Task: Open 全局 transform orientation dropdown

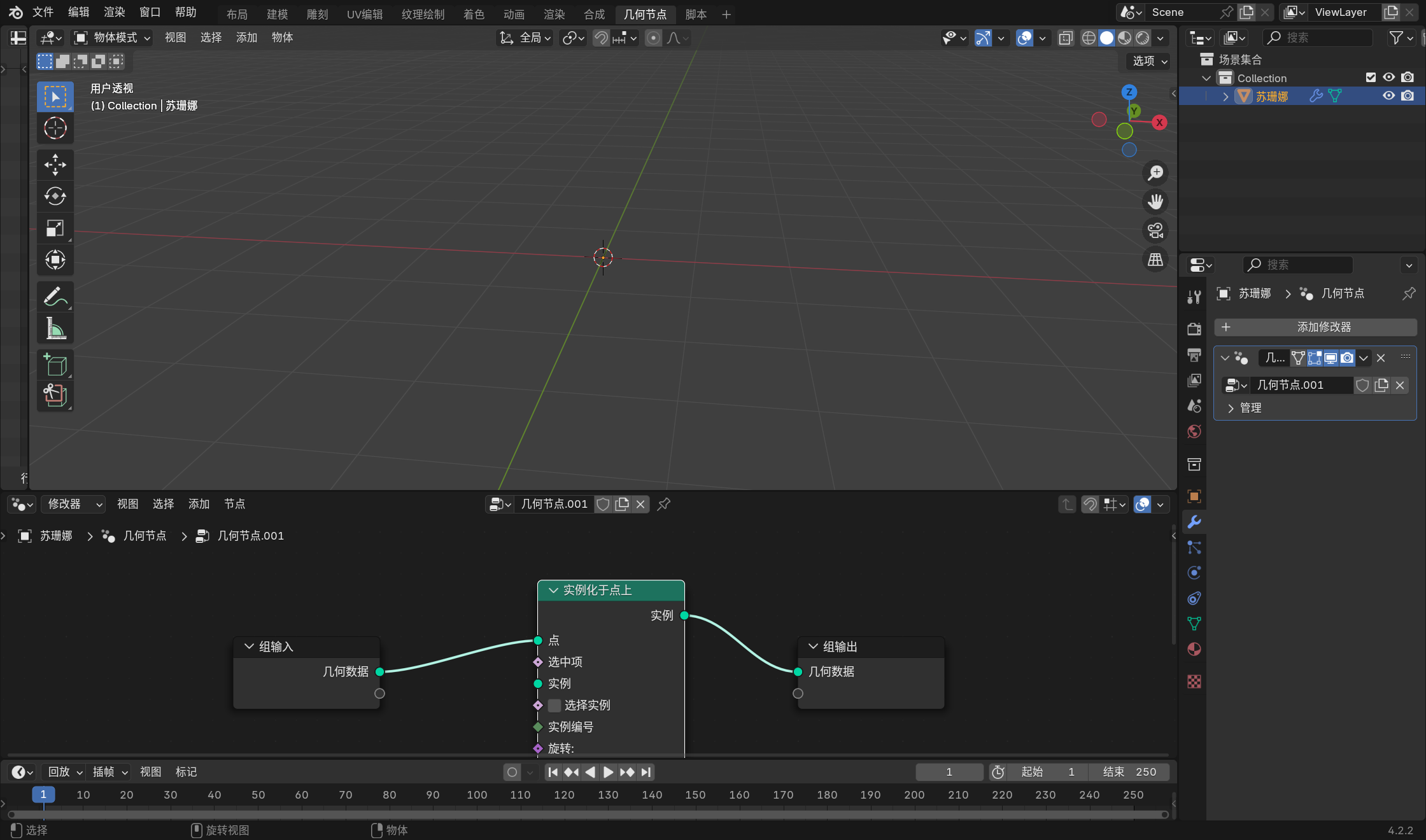Action: click(x=525, y=38)
